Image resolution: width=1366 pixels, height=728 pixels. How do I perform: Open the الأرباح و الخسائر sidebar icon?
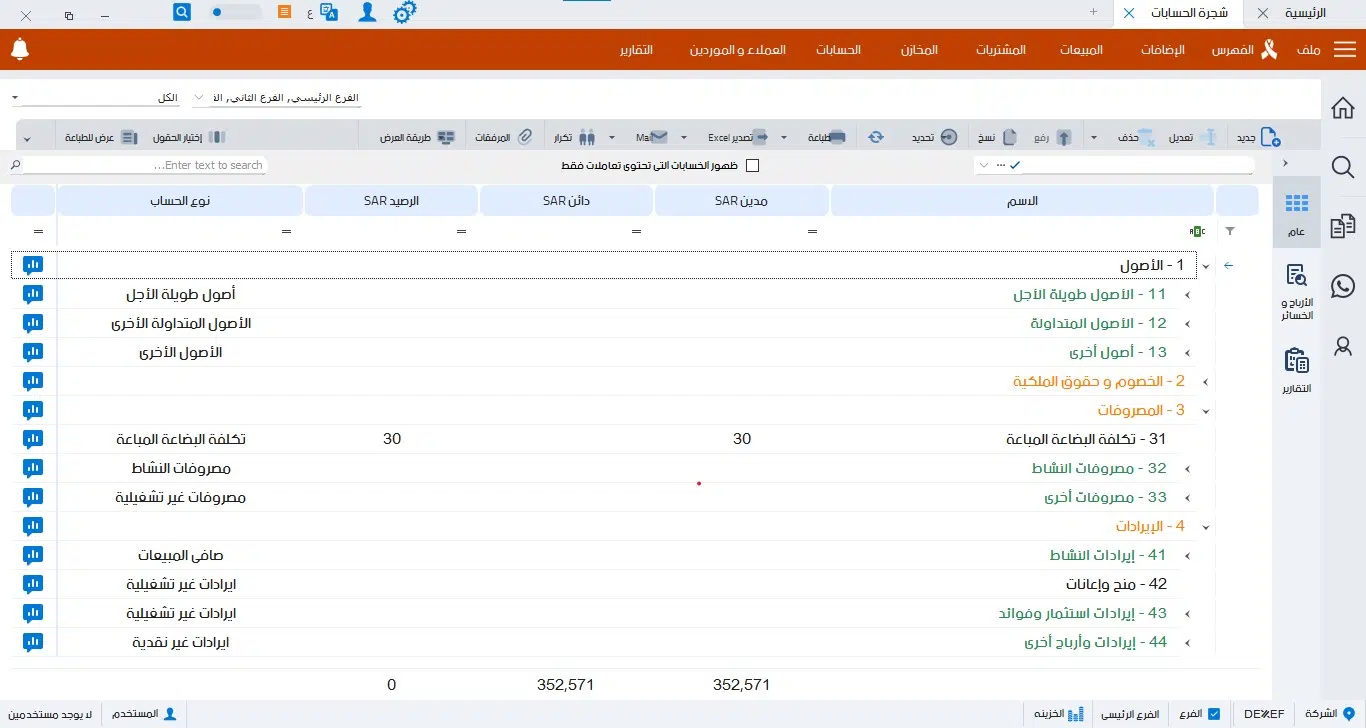point(1296,290)
